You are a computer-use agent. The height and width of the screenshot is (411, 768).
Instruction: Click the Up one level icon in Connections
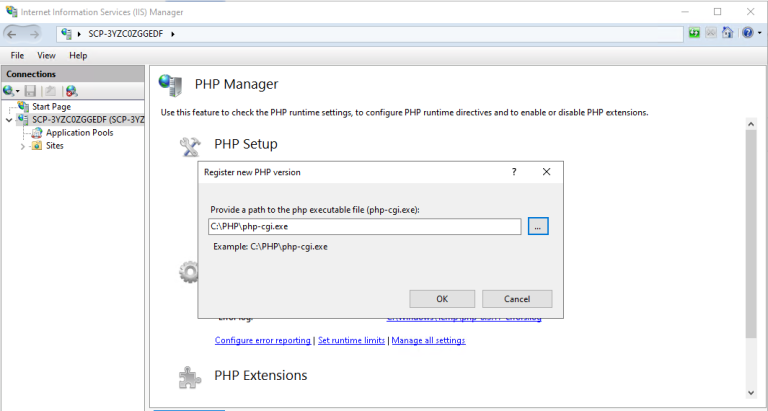50,91
